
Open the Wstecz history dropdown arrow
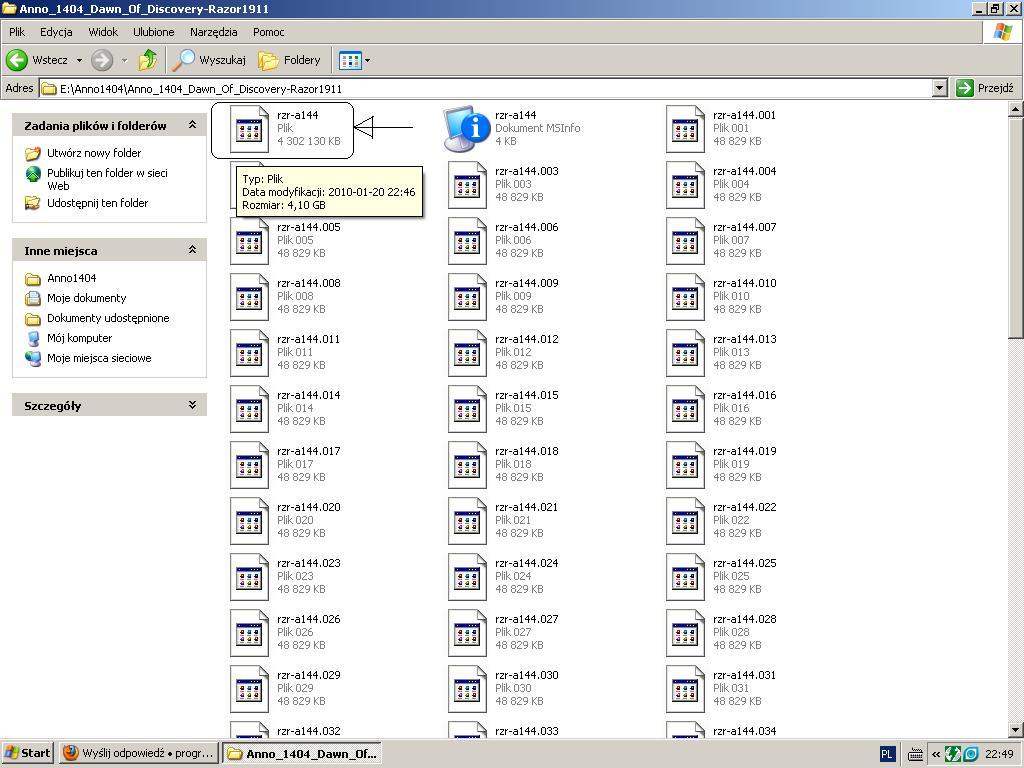[80, 61]
